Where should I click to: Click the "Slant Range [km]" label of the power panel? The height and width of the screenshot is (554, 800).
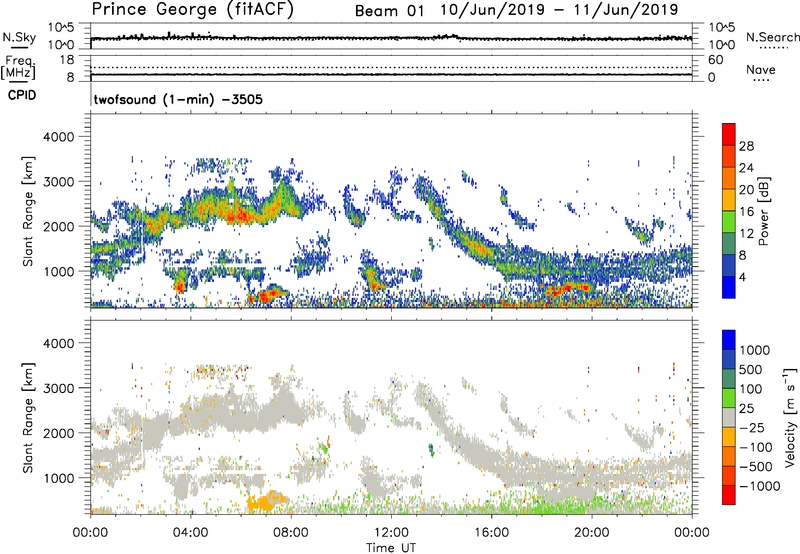pos(28,211)
